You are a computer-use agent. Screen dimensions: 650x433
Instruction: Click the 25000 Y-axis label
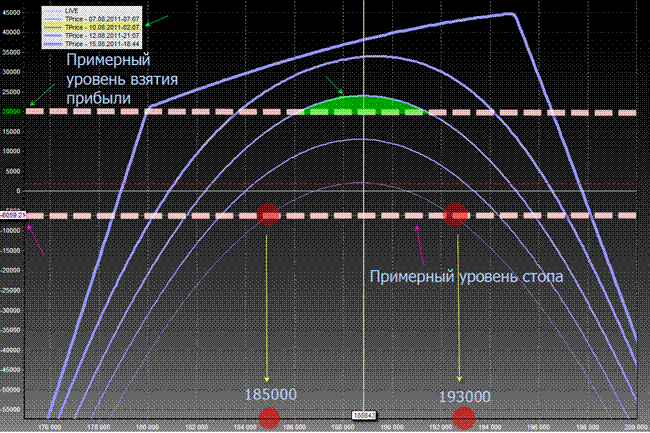[11, 92]
